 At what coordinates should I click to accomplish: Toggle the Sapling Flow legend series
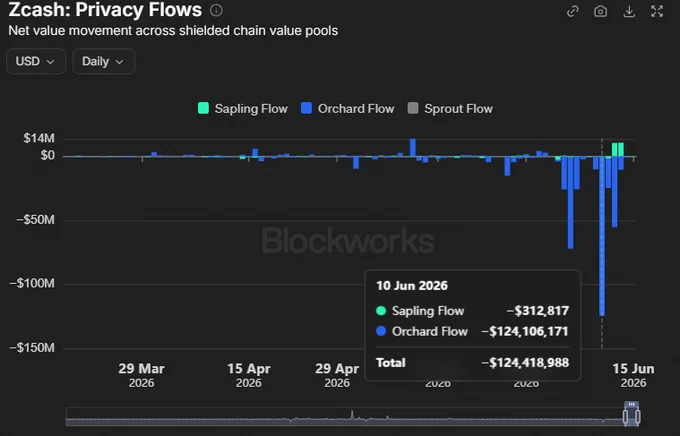pos(243,108)
